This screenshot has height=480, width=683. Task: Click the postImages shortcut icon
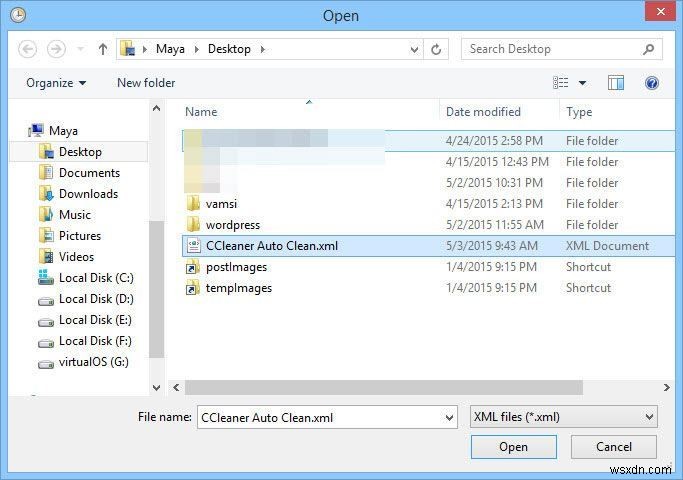[193, 267]
